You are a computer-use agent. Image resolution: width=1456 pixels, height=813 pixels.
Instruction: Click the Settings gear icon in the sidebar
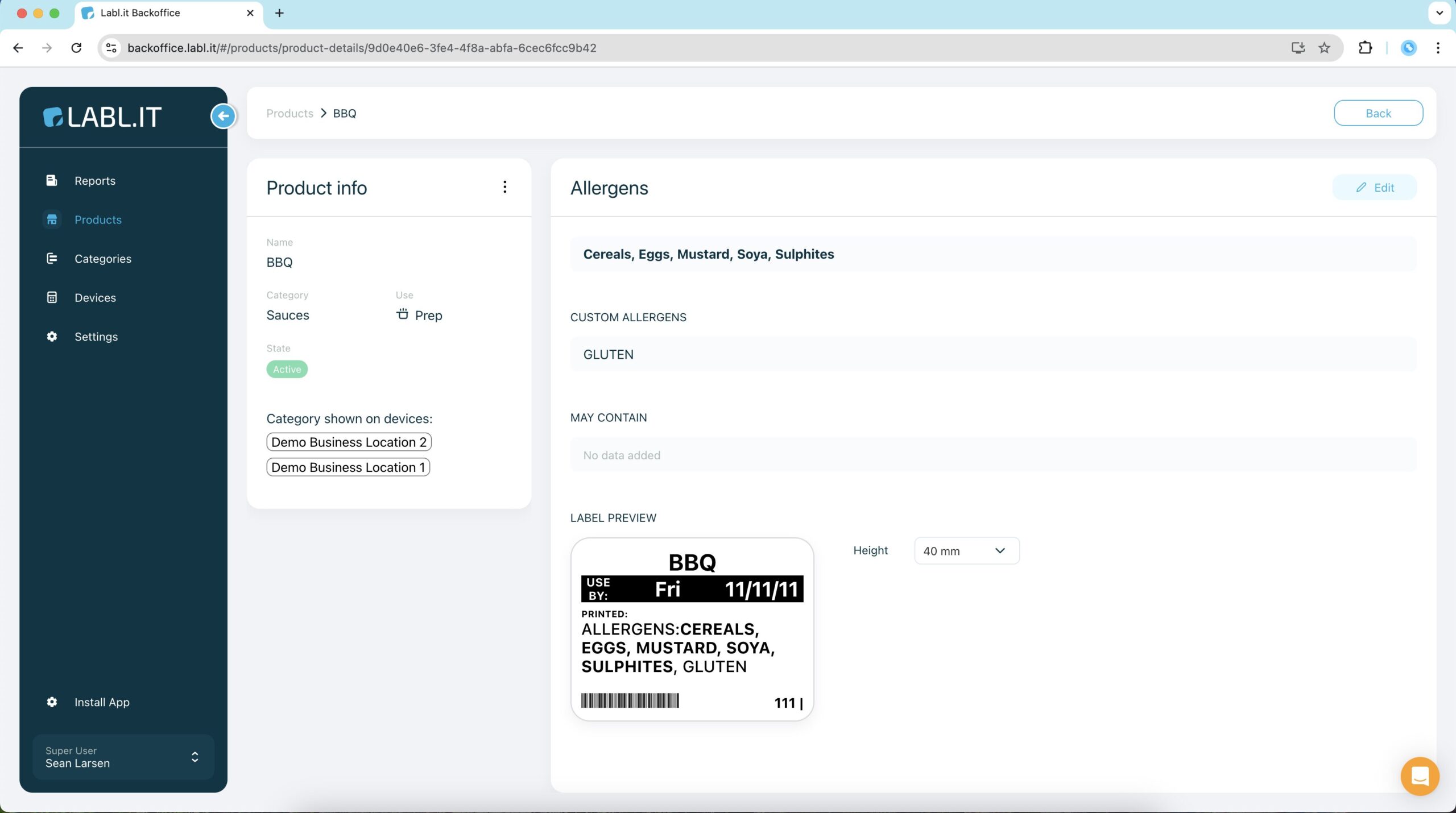pyautogui.click(x=52, y=337)
